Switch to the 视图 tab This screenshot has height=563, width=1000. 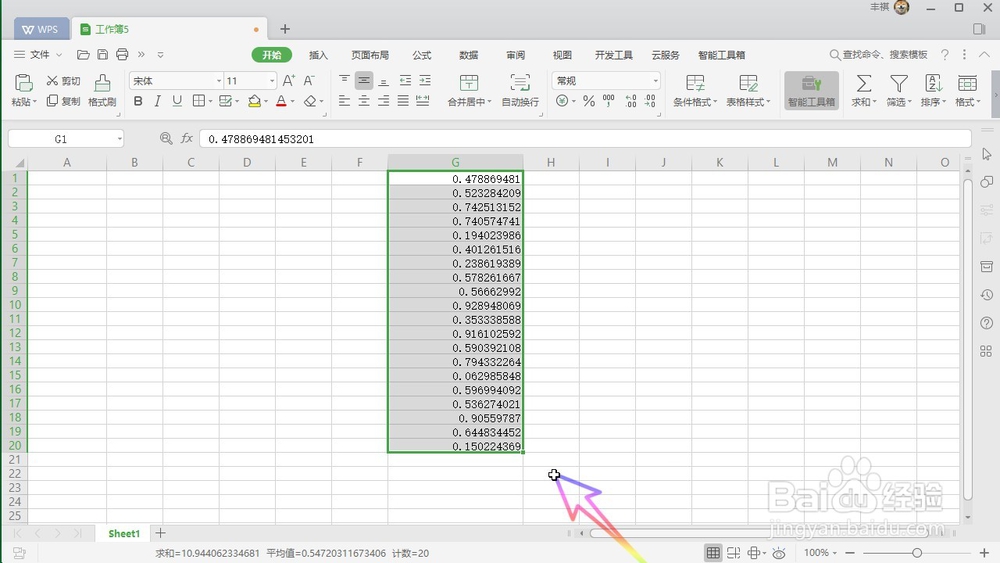562,55
